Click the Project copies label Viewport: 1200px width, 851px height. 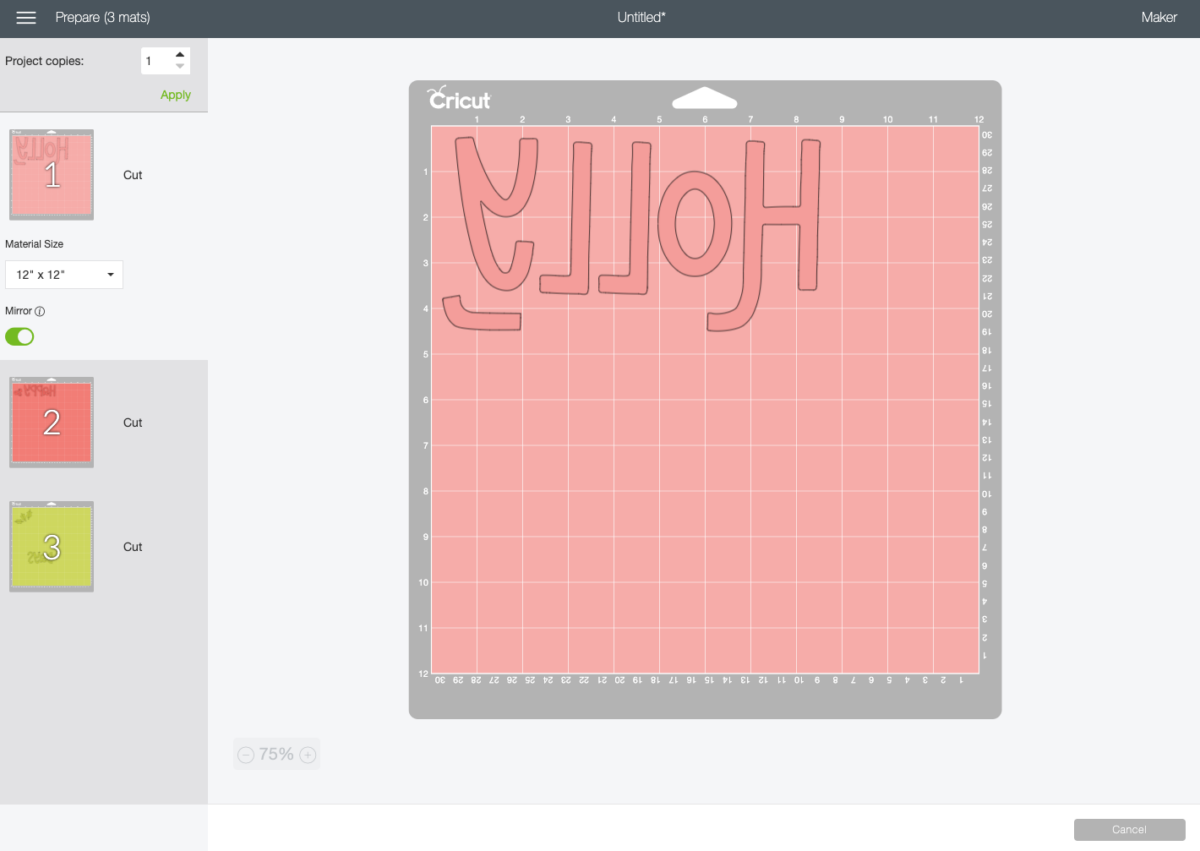(44, 61)
